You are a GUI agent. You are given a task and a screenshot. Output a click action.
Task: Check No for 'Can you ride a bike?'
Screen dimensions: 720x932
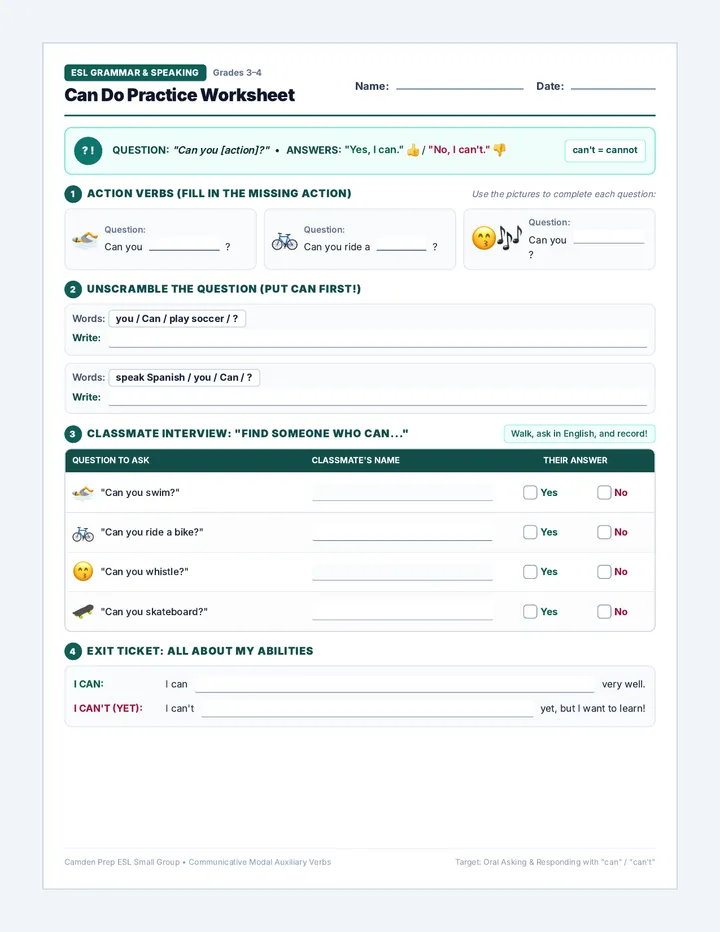pos(604,532)
